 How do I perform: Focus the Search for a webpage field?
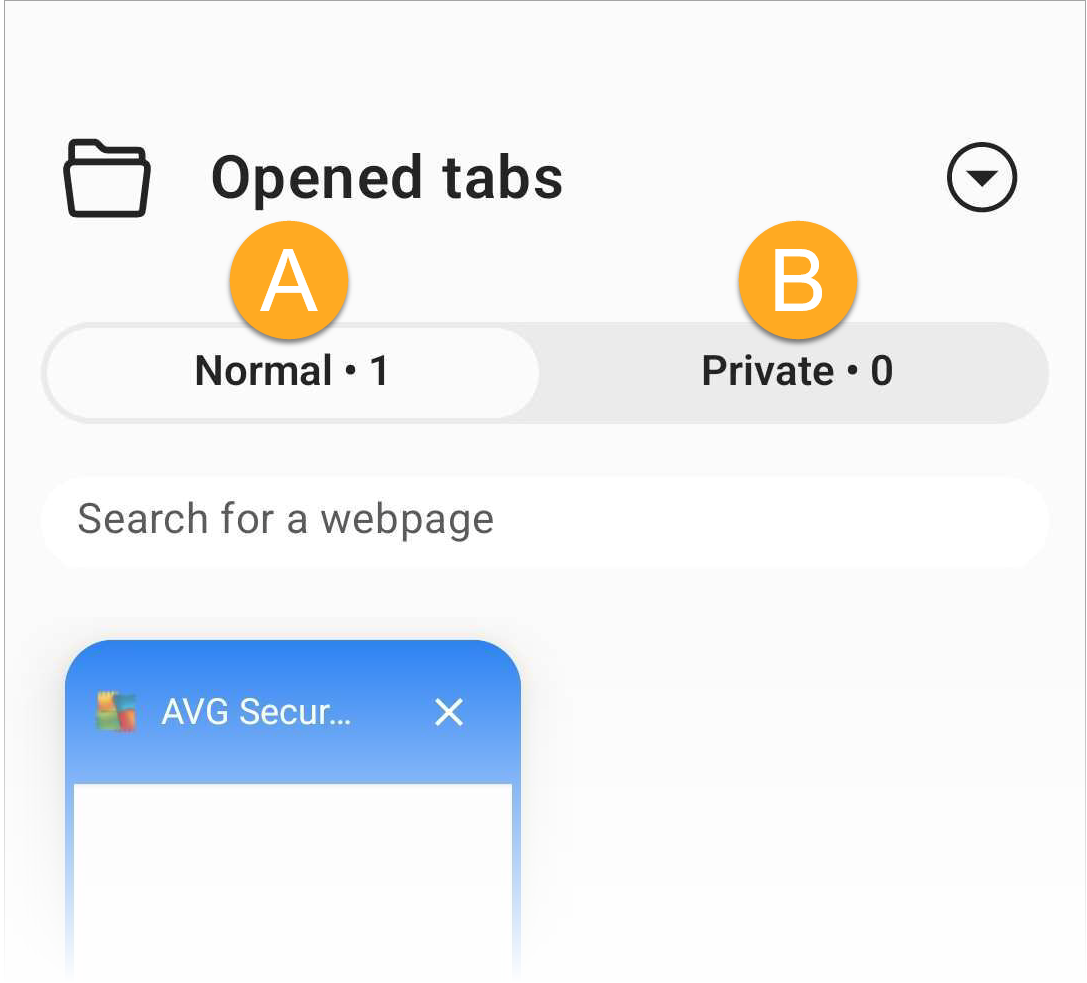point(544,520)
